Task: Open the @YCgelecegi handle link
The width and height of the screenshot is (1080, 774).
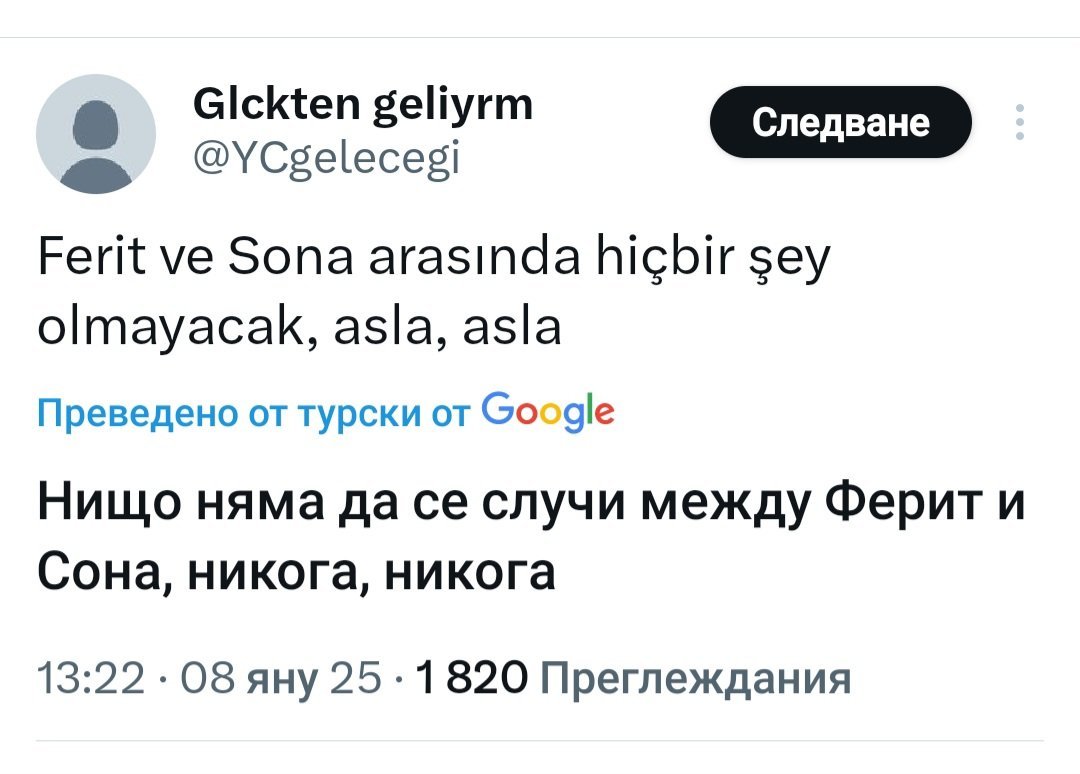Action: click(324, 157)
